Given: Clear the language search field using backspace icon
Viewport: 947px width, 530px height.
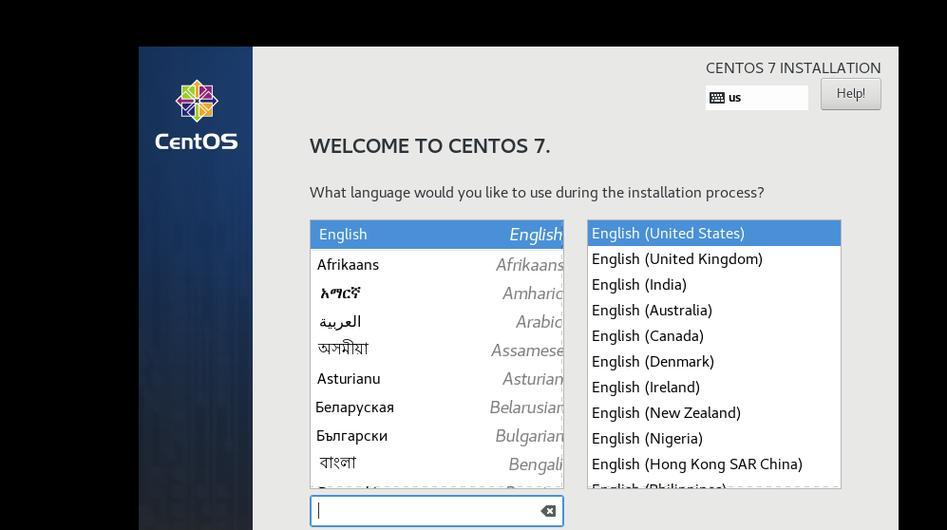Looking at the screenshot, I should pyautogui.click(x=548, y=511).
